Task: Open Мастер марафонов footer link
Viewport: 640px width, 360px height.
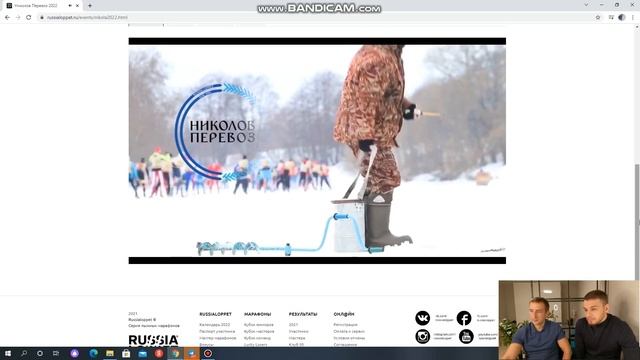Action: pos(218,338)
